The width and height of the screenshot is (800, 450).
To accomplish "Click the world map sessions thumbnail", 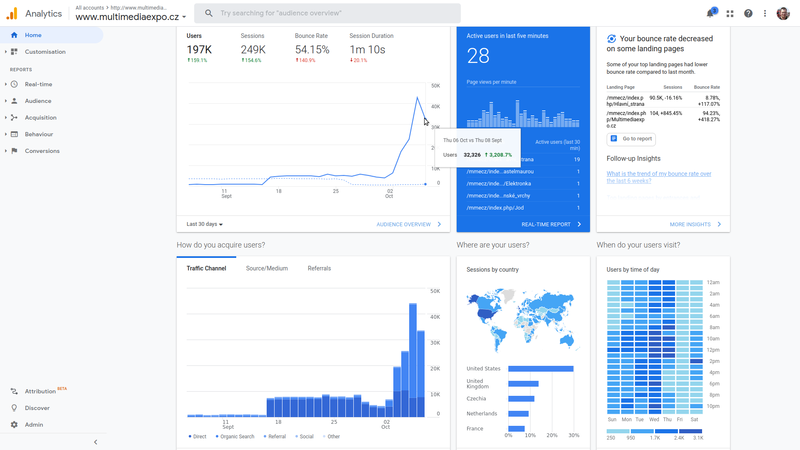I will (x=523, y=320).
